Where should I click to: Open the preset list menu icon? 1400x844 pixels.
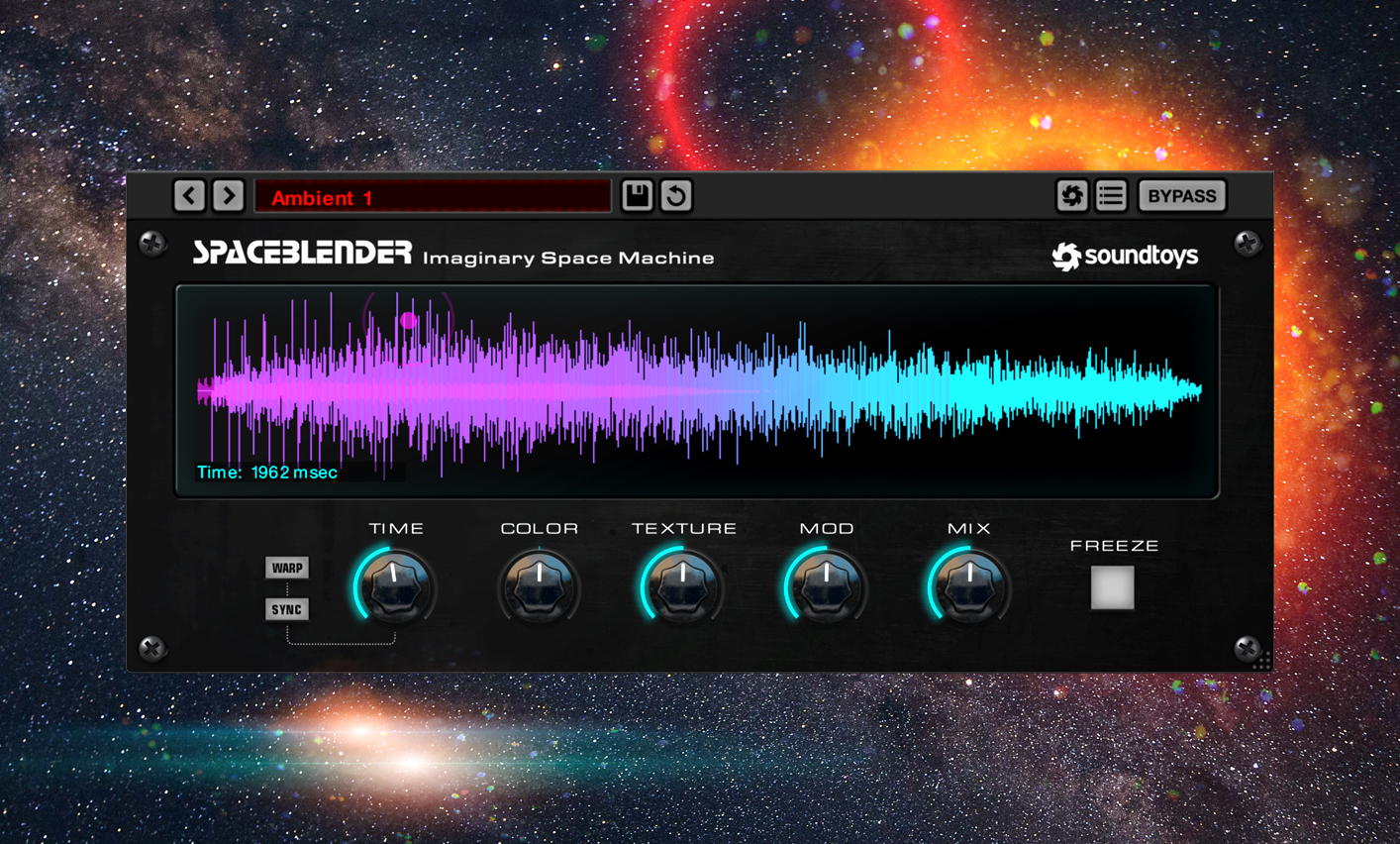[x=1111, y=196]
